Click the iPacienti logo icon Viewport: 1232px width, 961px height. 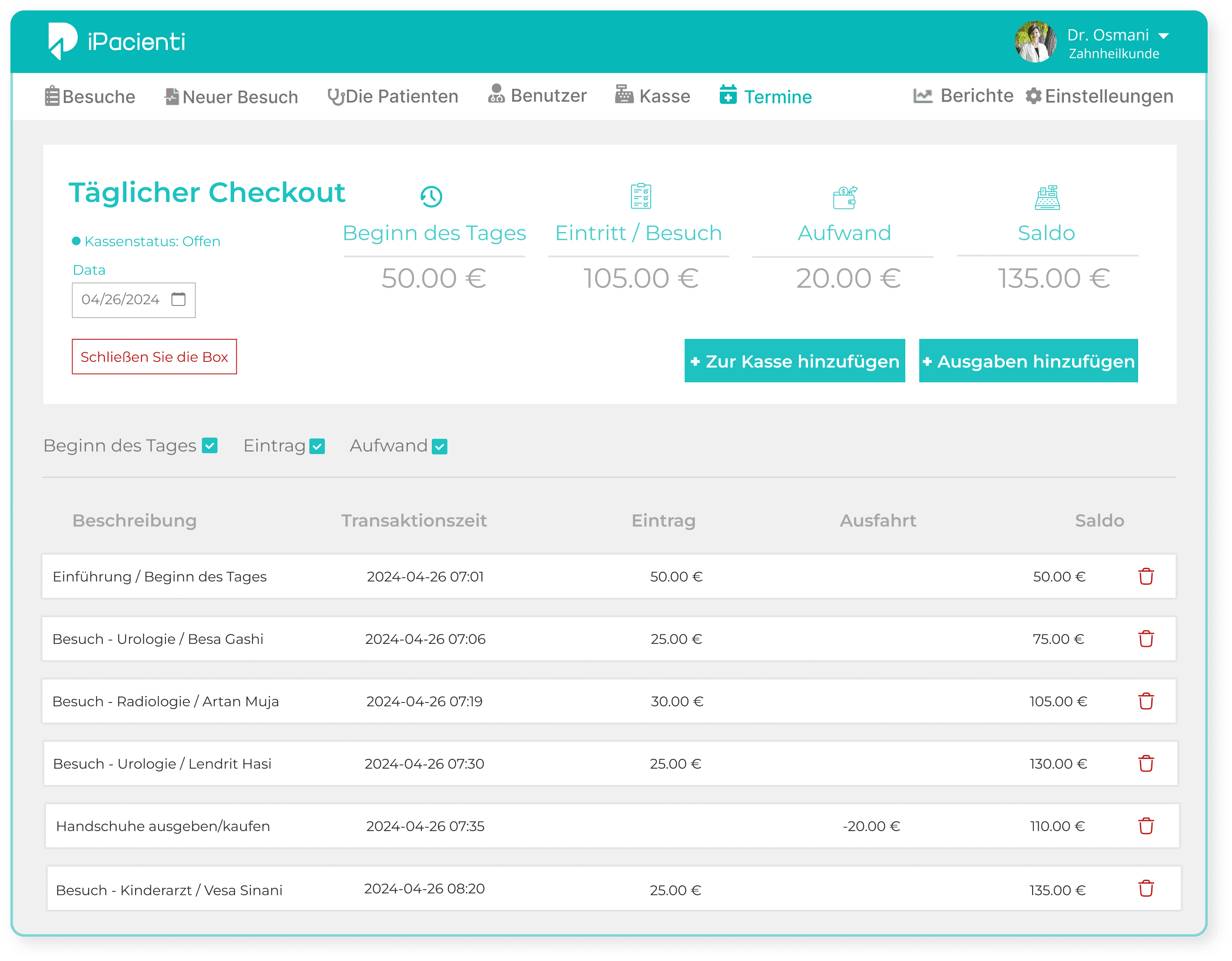click(62, 41)
